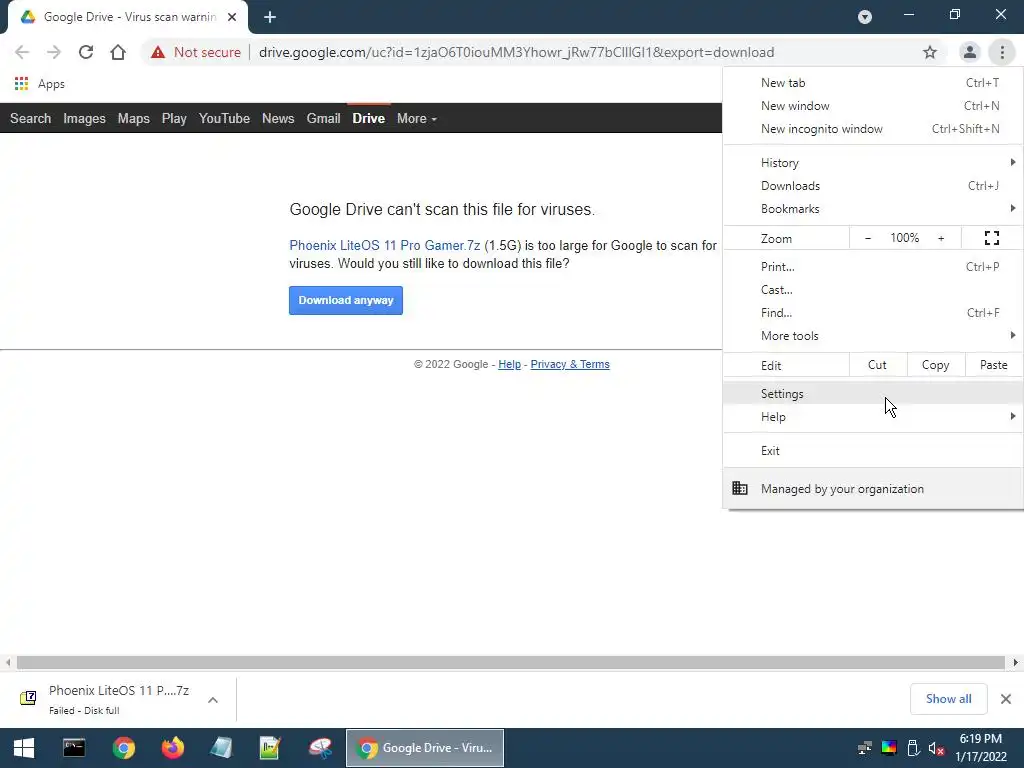Click the Google Drive taskbar window button
The width and height of the screenshot is (1024, 768).
(424, 748)
